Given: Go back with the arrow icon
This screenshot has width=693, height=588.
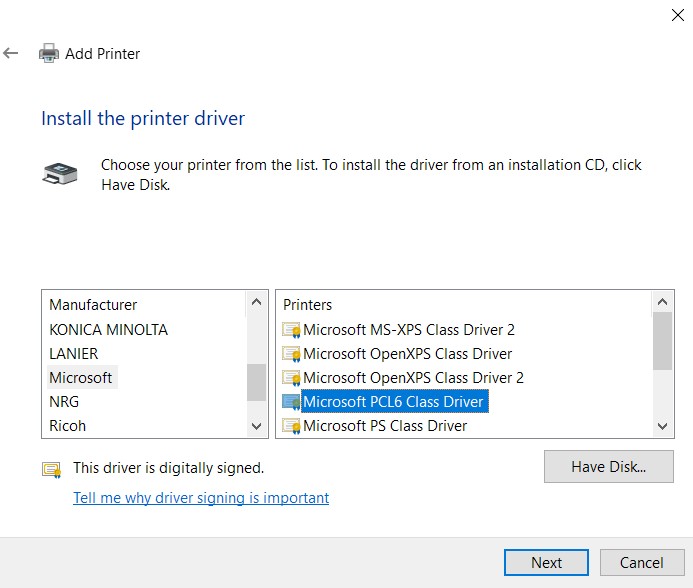Looking at the screenshot, I should (x=11, y=53).
